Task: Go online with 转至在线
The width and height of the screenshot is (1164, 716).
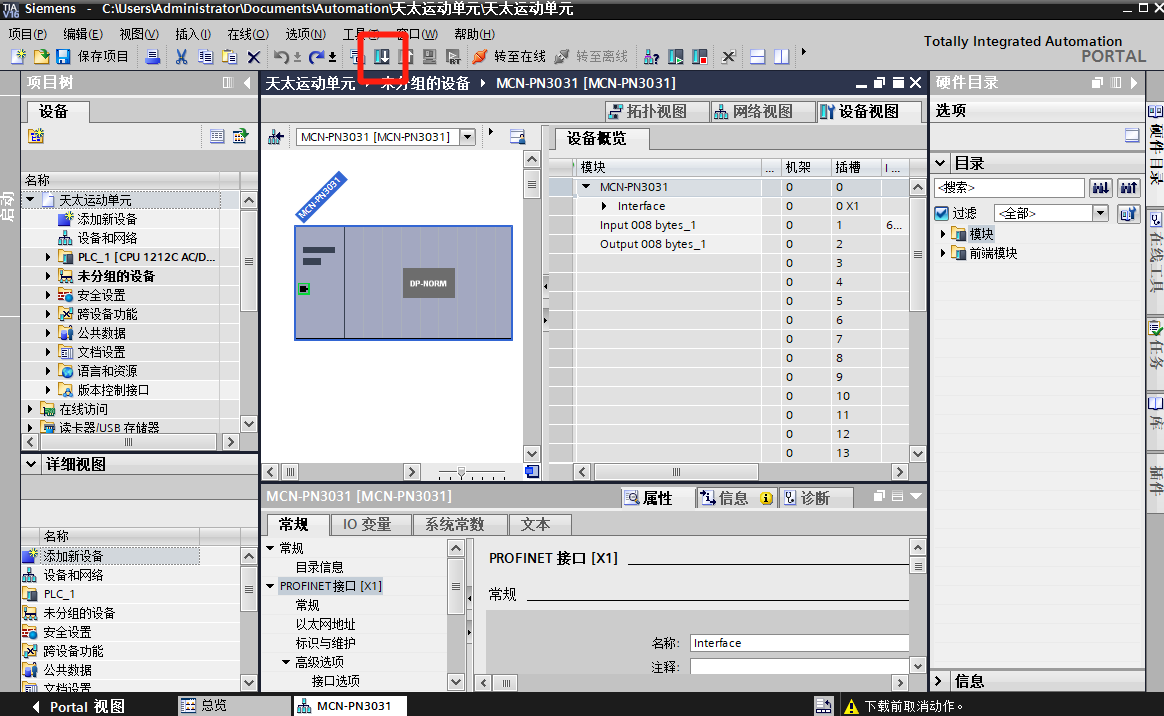Action: pos(509,56)
